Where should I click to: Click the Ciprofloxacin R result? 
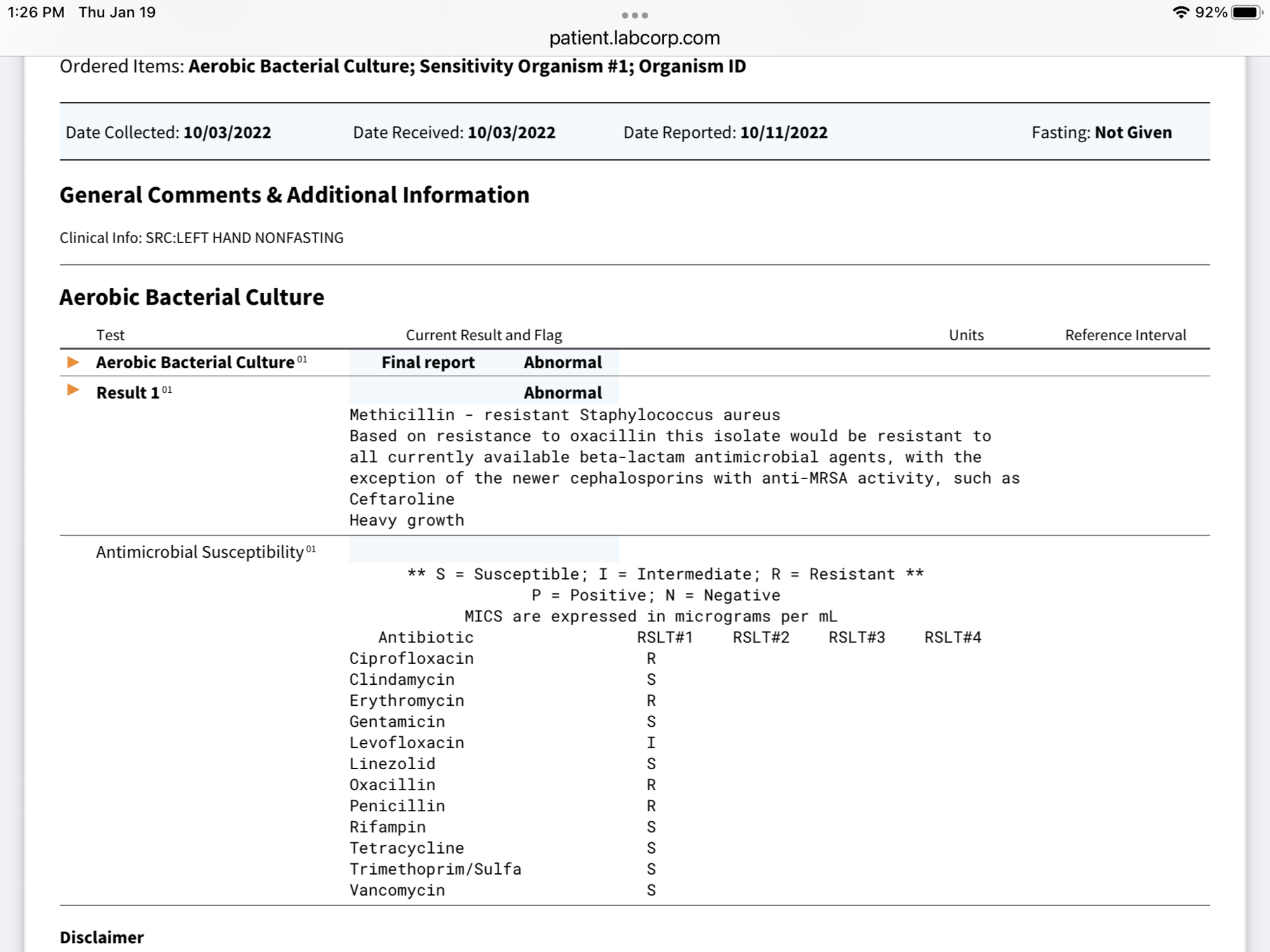pos(651,659)
